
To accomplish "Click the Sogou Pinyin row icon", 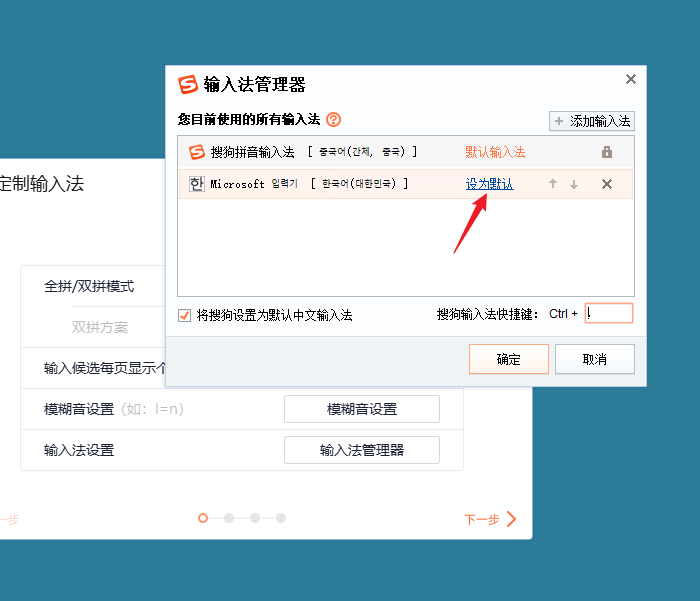I will 197,152.
